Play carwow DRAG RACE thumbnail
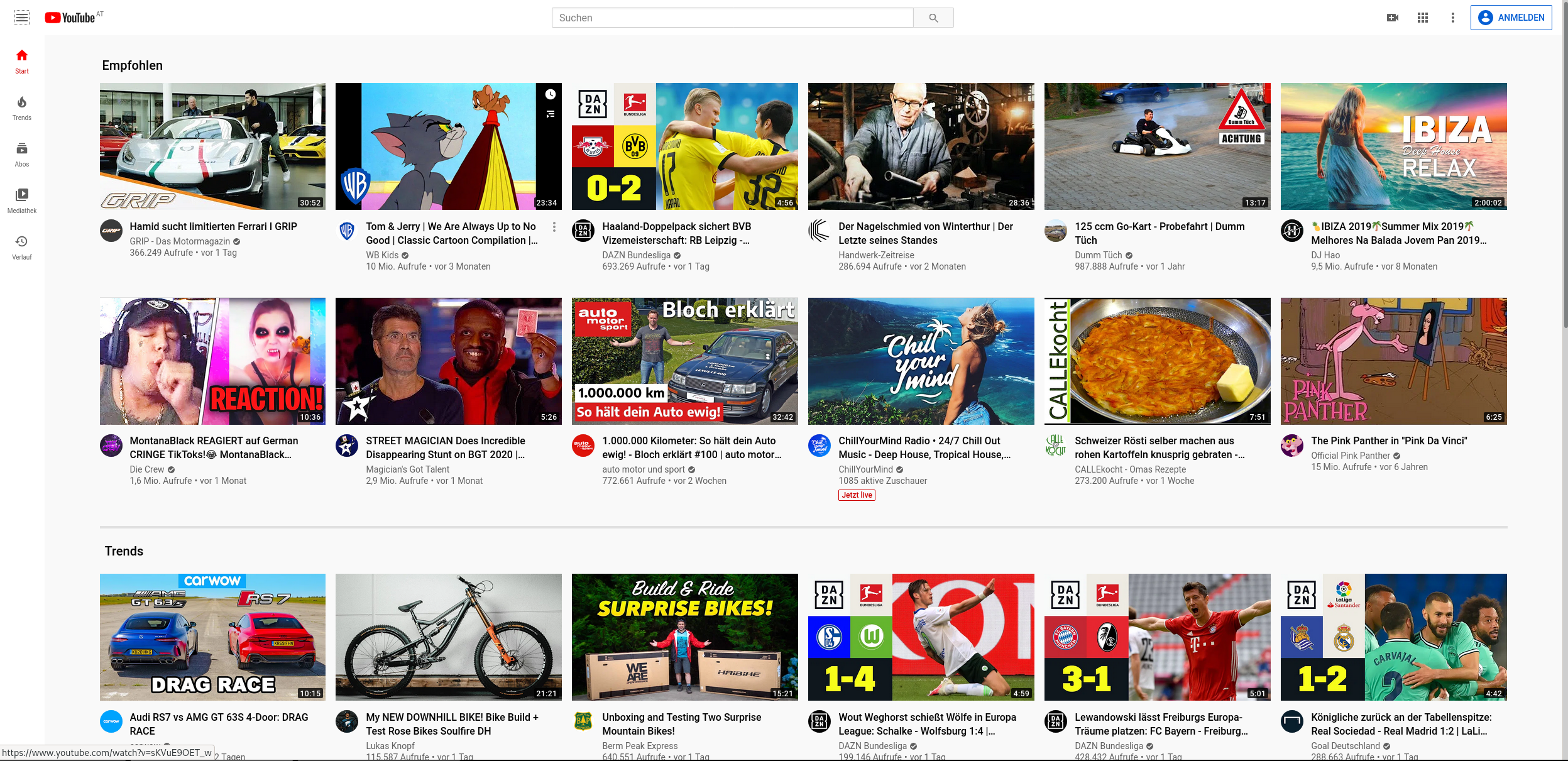The width and height of the screenshot is (1568, 761). (x=212, y=637)
